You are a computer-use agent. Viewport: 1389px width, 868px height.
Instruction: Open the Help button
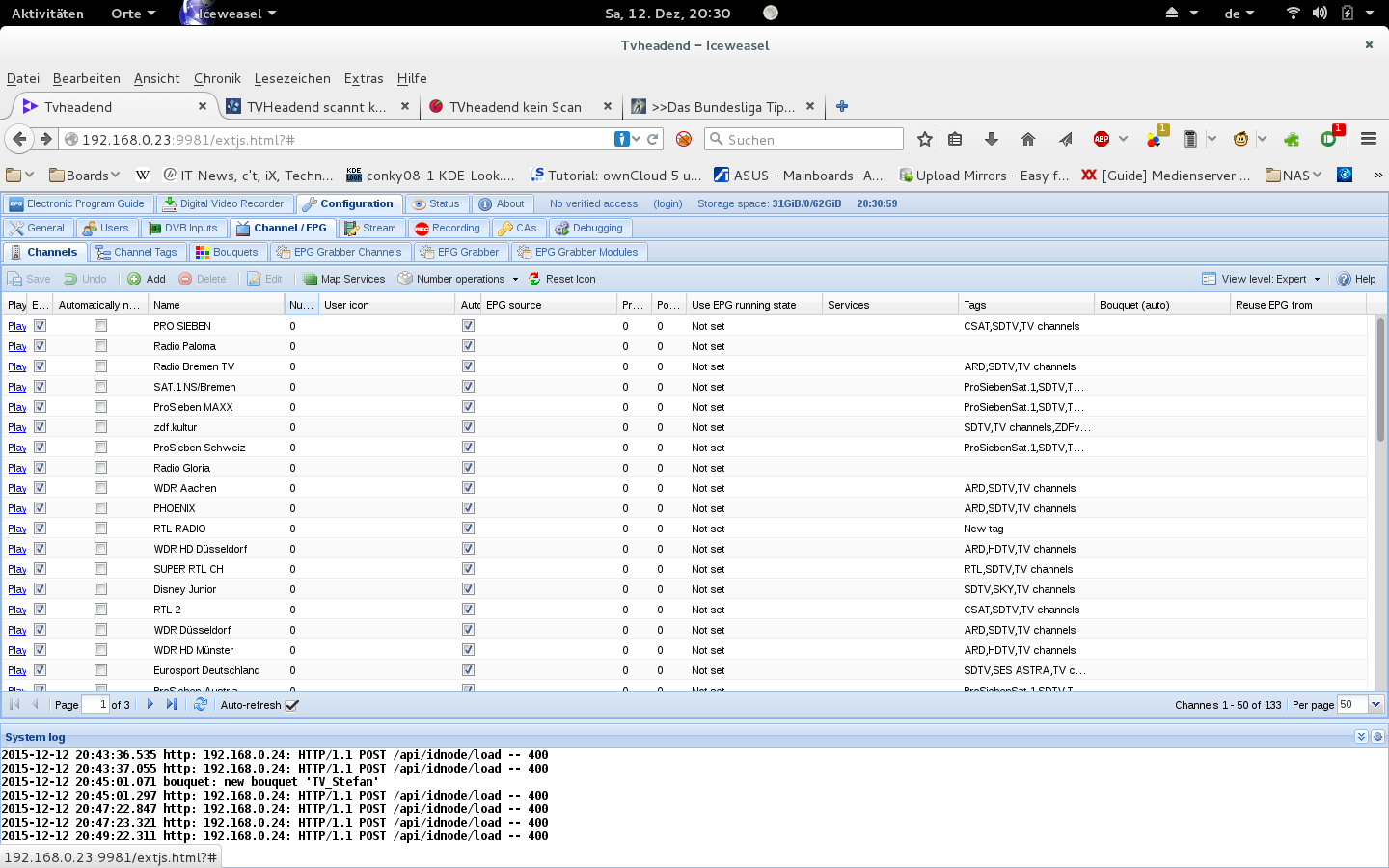(x=1356, y=279)
